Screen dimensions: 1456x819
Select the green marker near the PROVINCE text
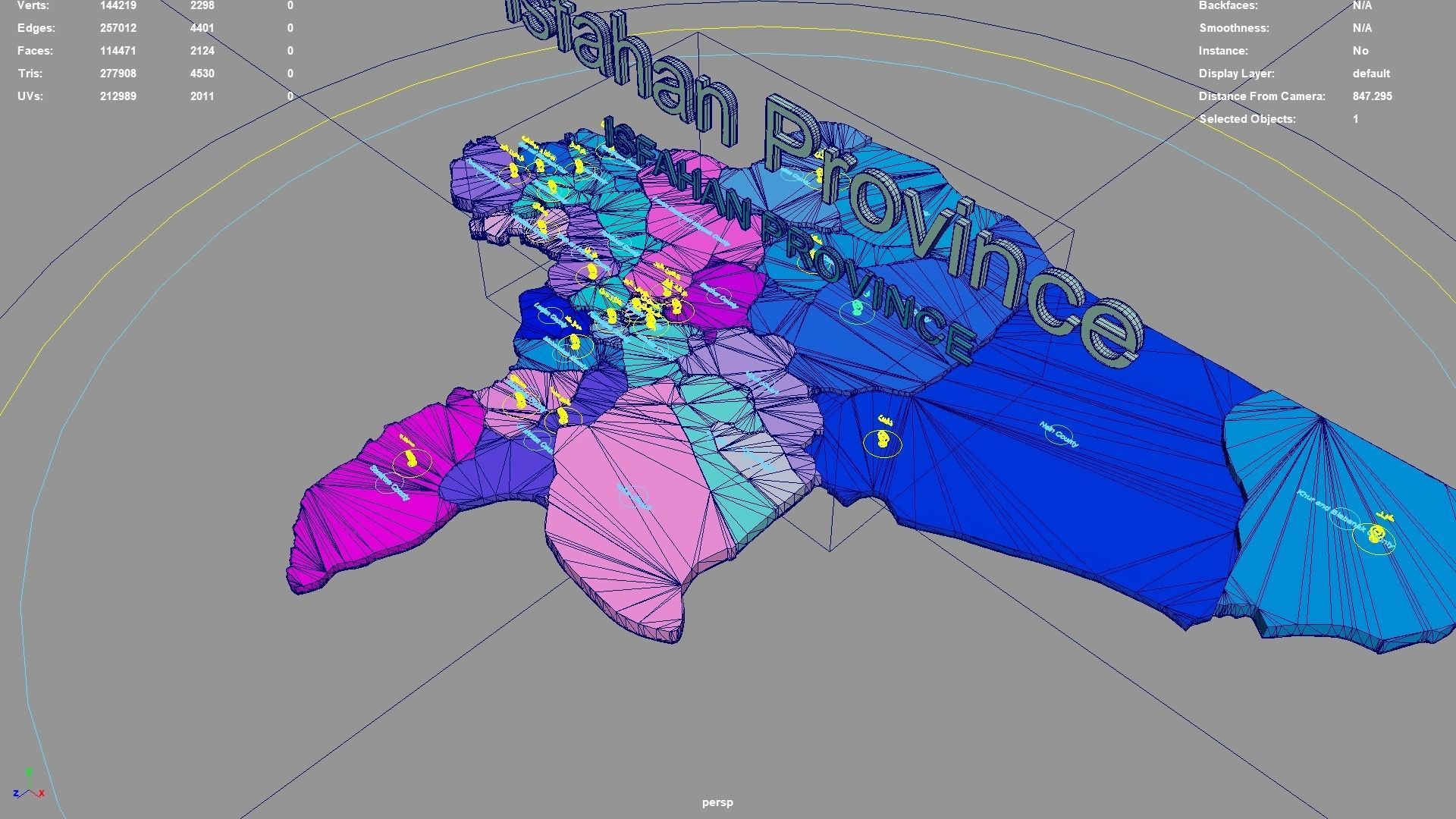click(857, 309)
